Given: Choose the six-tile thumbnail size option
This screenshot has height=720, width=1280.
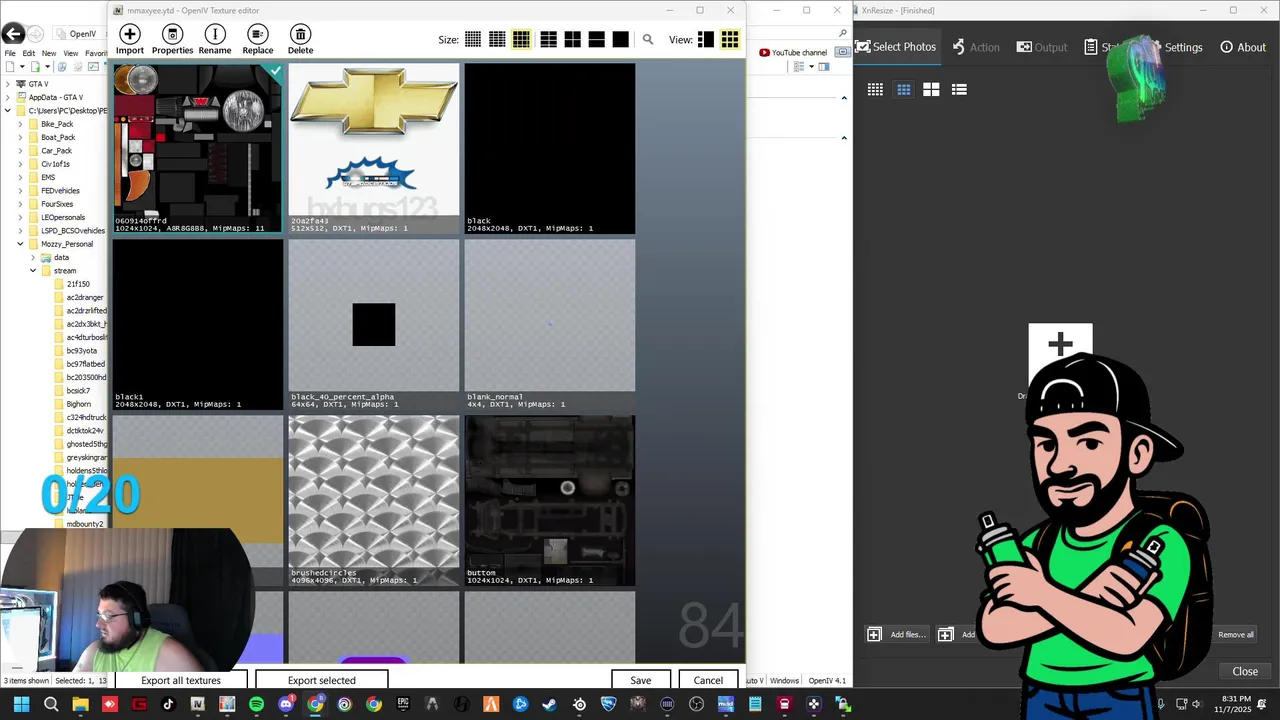Looking at the screenshot, I should pyautogui.click(x=548, y=40).
